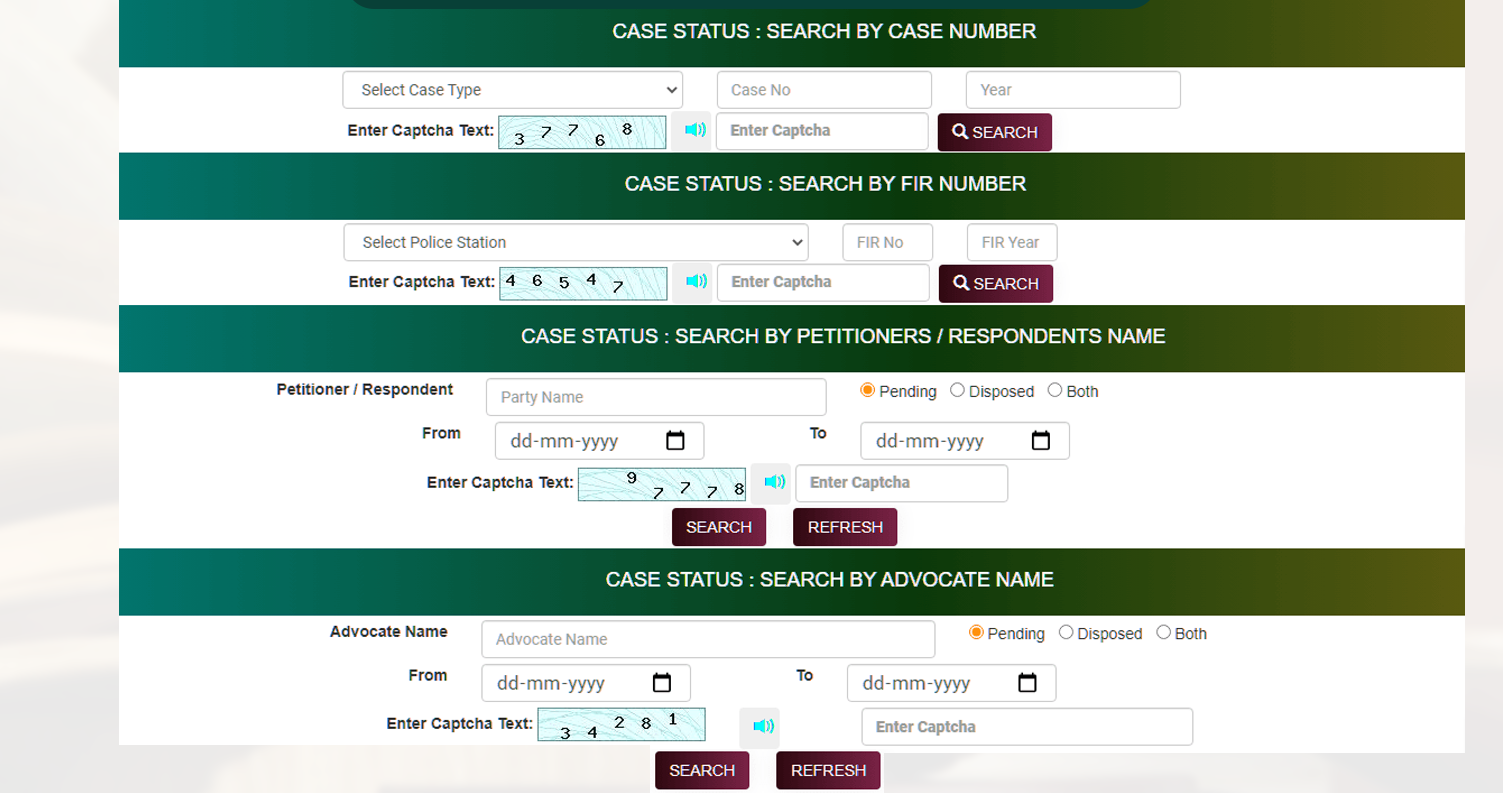Click SEARCH in advocate name section
Image resolution: width=1503 pixels, height=793 pixels.
point(701,770)
